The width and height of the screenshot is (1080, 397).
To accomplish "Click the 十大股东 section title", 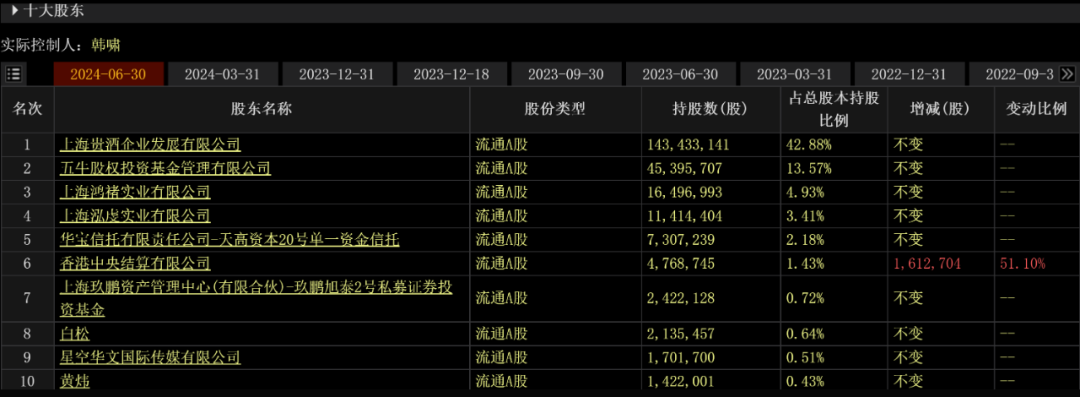I will (54, 10).
